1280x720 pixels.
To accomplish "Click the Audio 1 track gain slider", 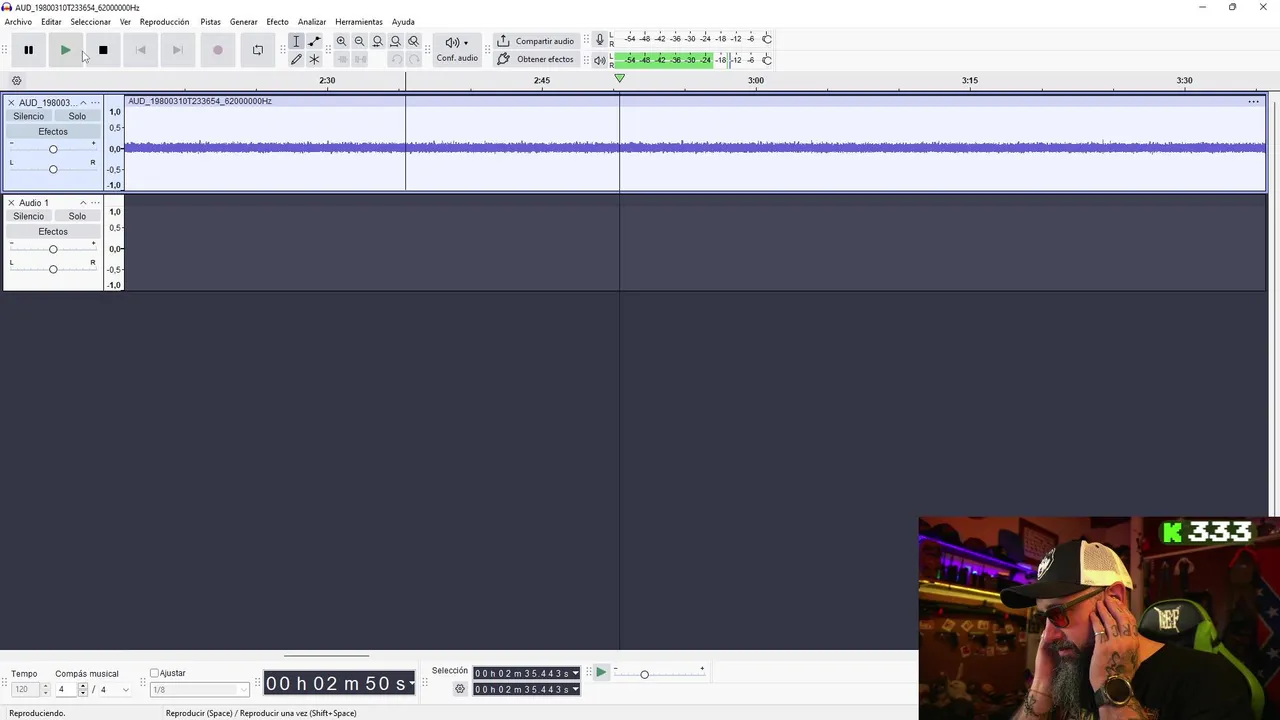I will coord(53,249).
